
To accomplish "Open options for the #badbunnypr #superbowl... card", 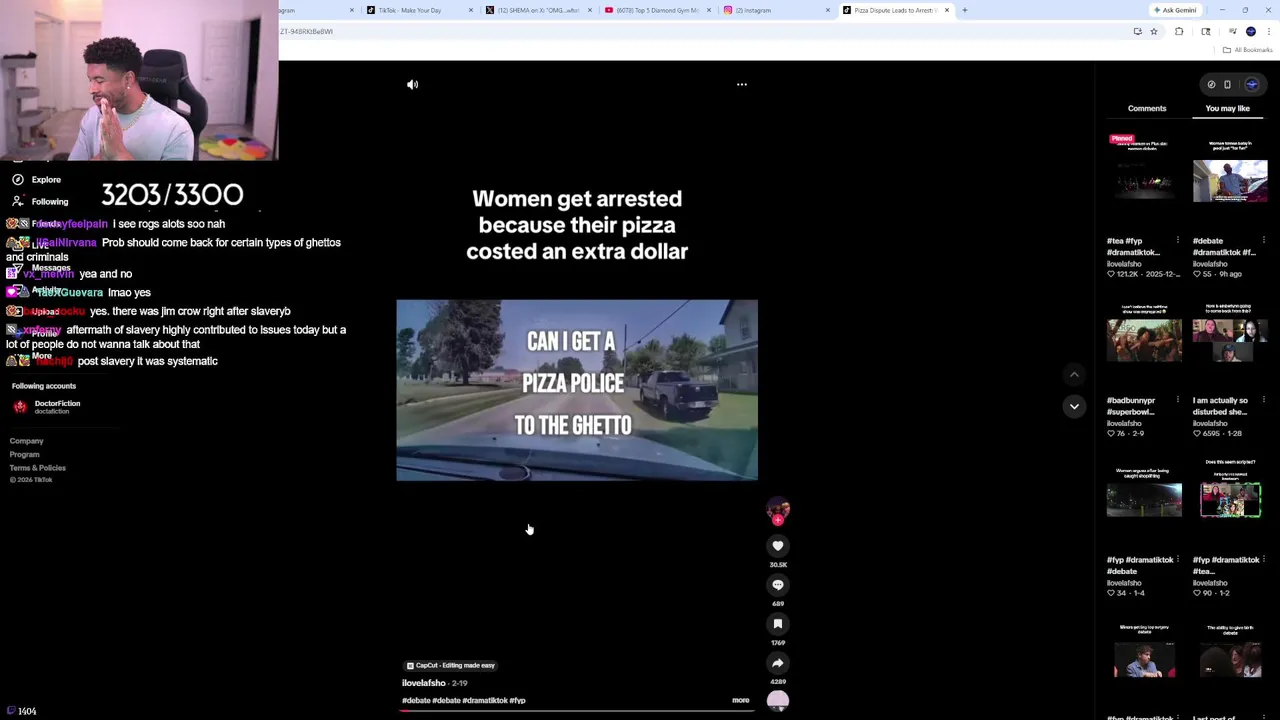I will tap(1177, 400).
